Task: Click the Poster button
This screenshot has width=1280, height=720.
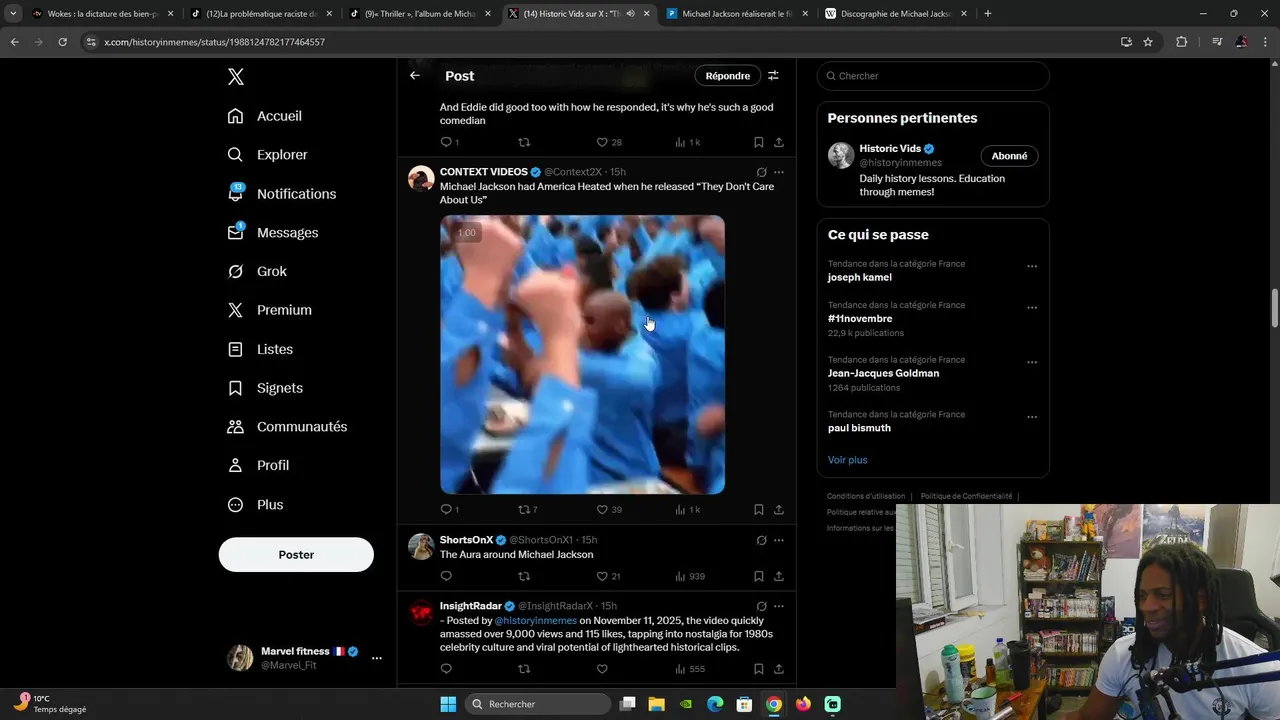Action: tap(296, 555)
